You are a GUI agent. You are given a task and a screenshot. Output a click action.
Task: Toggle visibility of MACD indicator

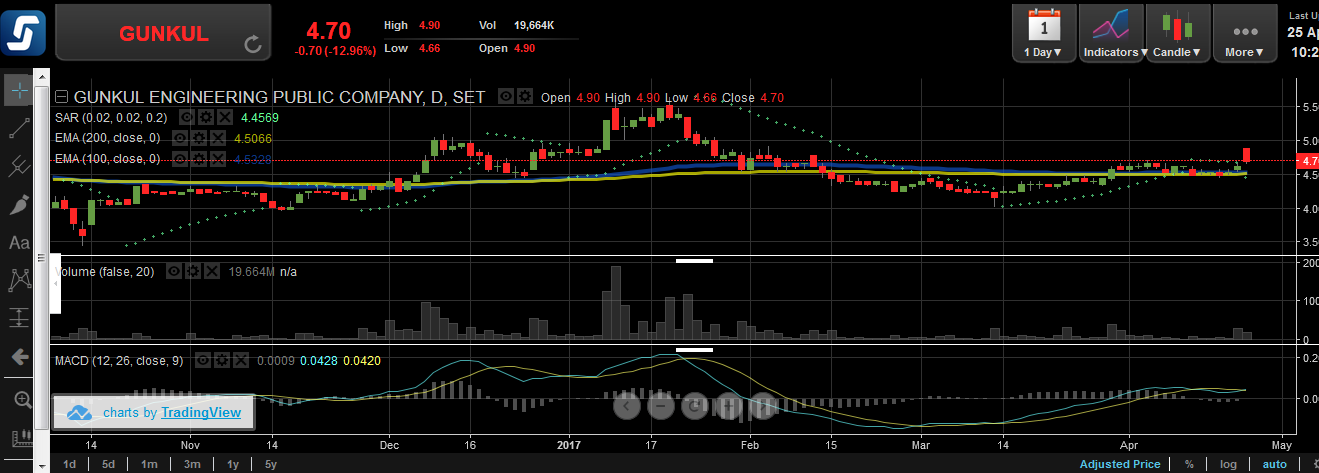pos(201,360)
